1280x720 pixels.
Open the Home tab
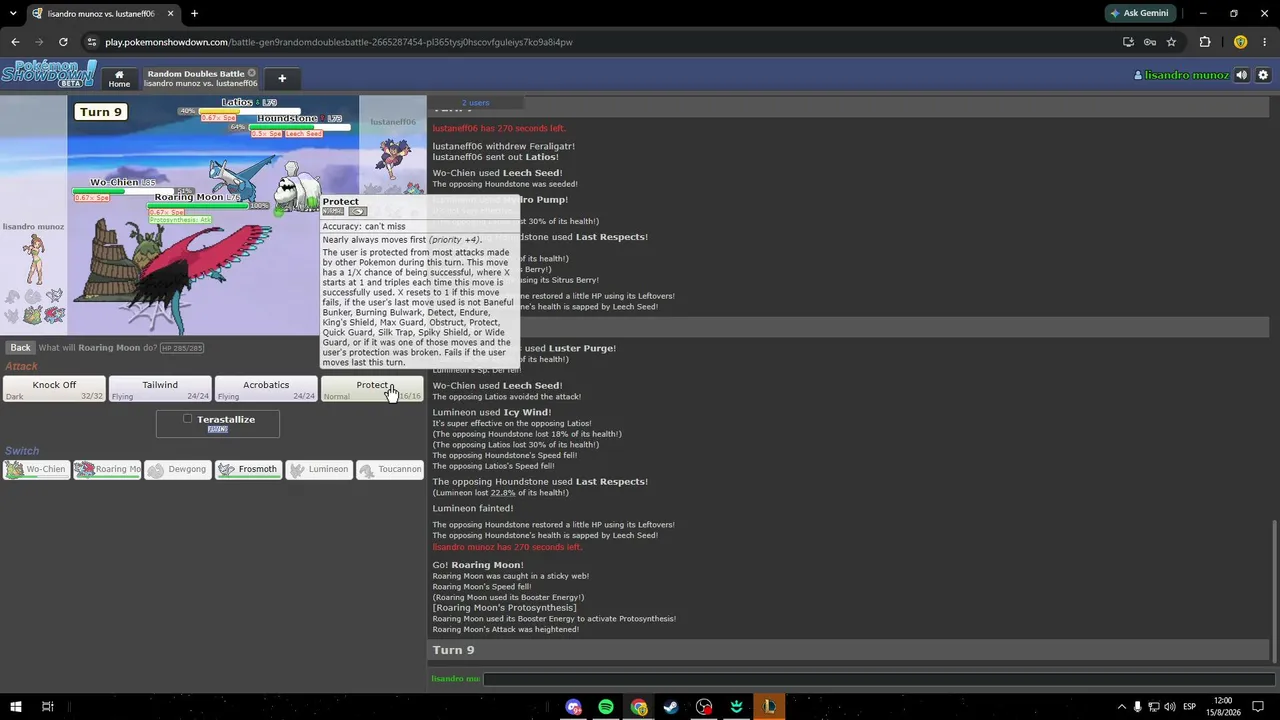119,78
